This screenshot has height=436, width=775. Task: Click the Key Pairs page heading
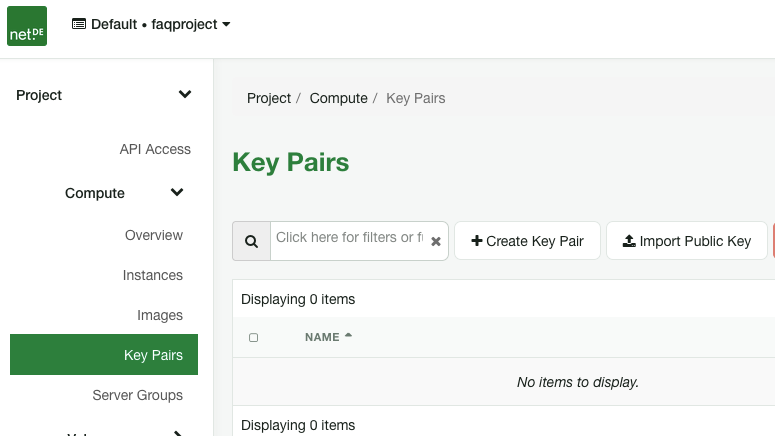(291, 162)
